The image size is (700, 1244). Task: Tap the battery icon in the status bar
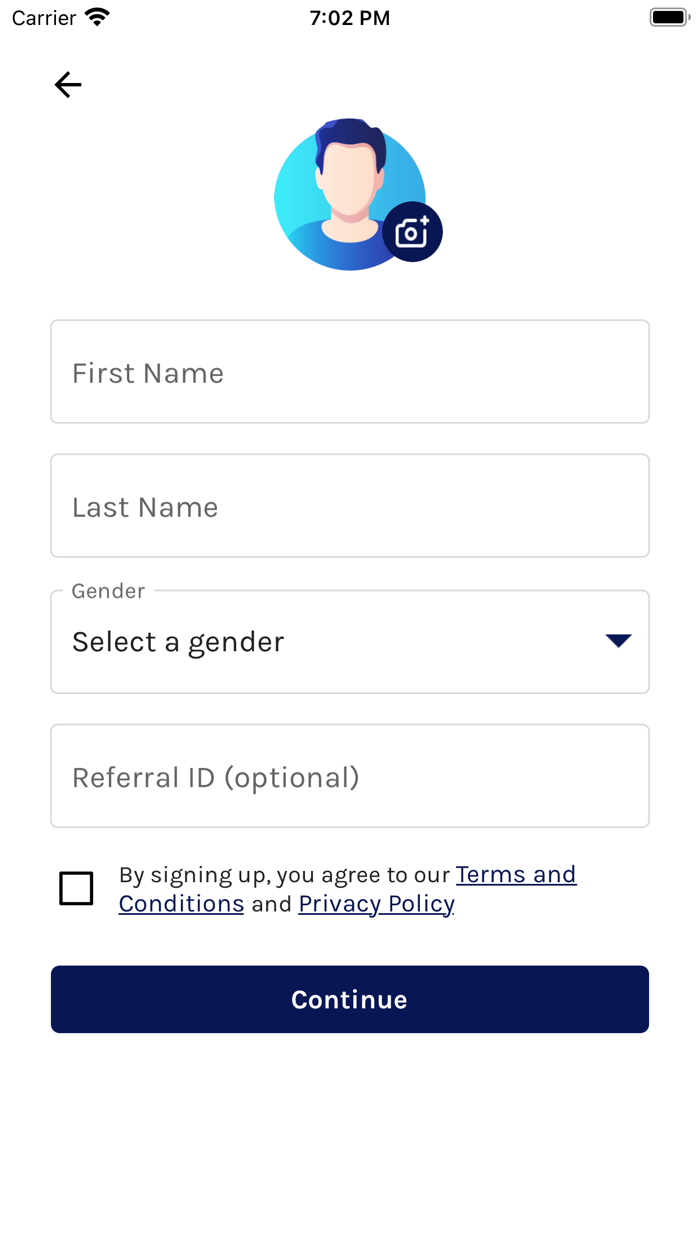coord(669,18)
